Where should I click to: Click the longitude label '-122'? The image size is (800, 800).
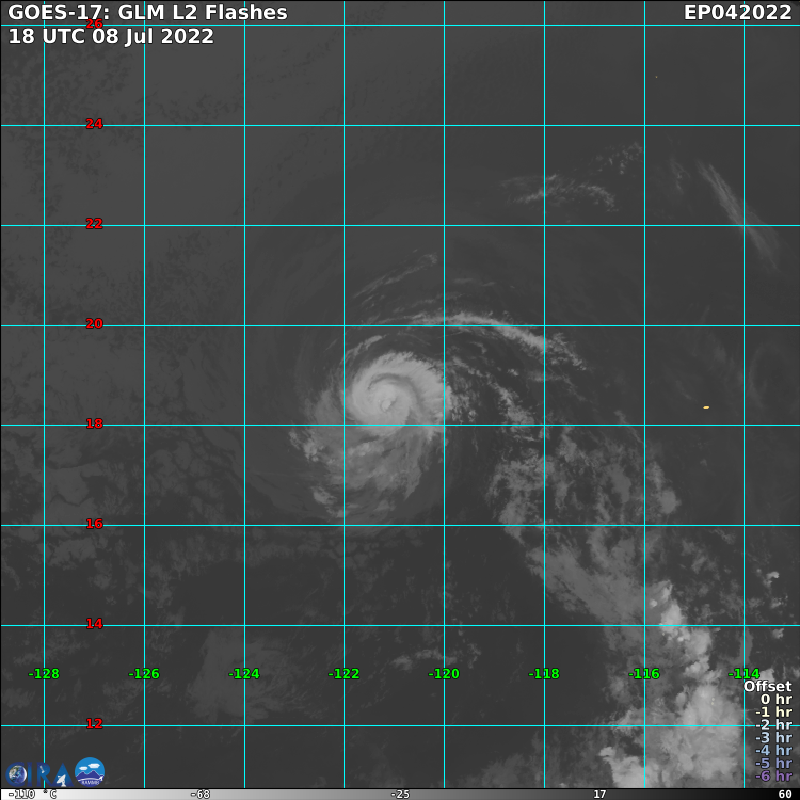tap(344, 673)
